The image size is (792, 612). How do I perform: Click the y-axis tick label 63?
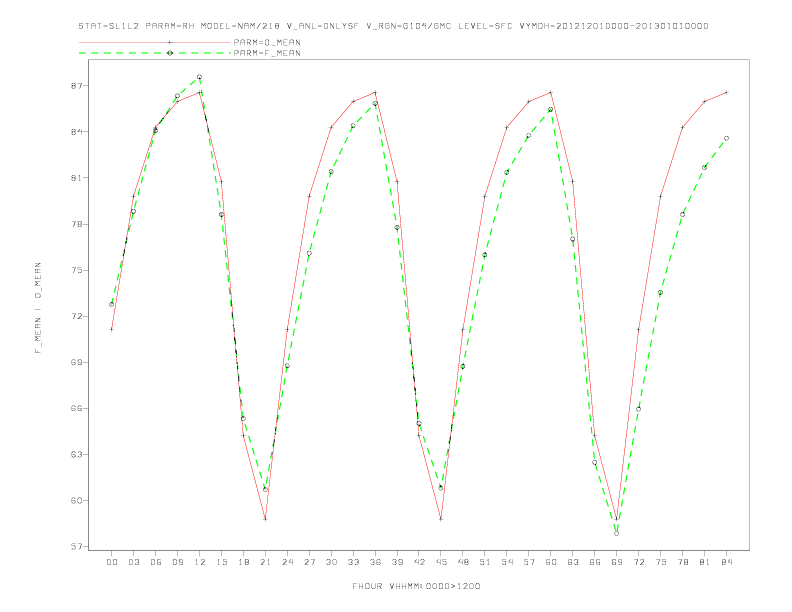coord(76,454)
